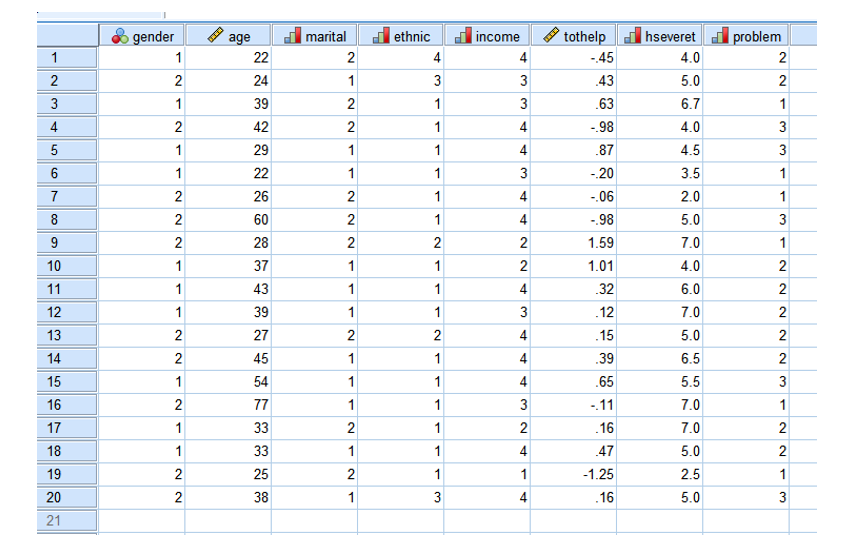Click age value 54 in row 15

261,382
